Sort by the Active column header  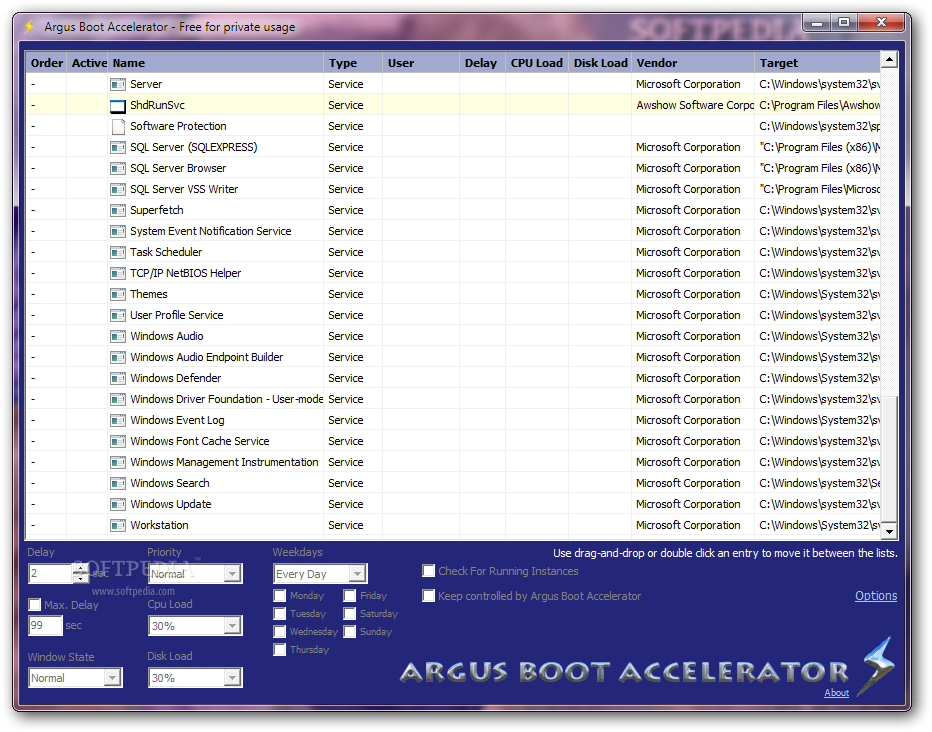(88, 63)
